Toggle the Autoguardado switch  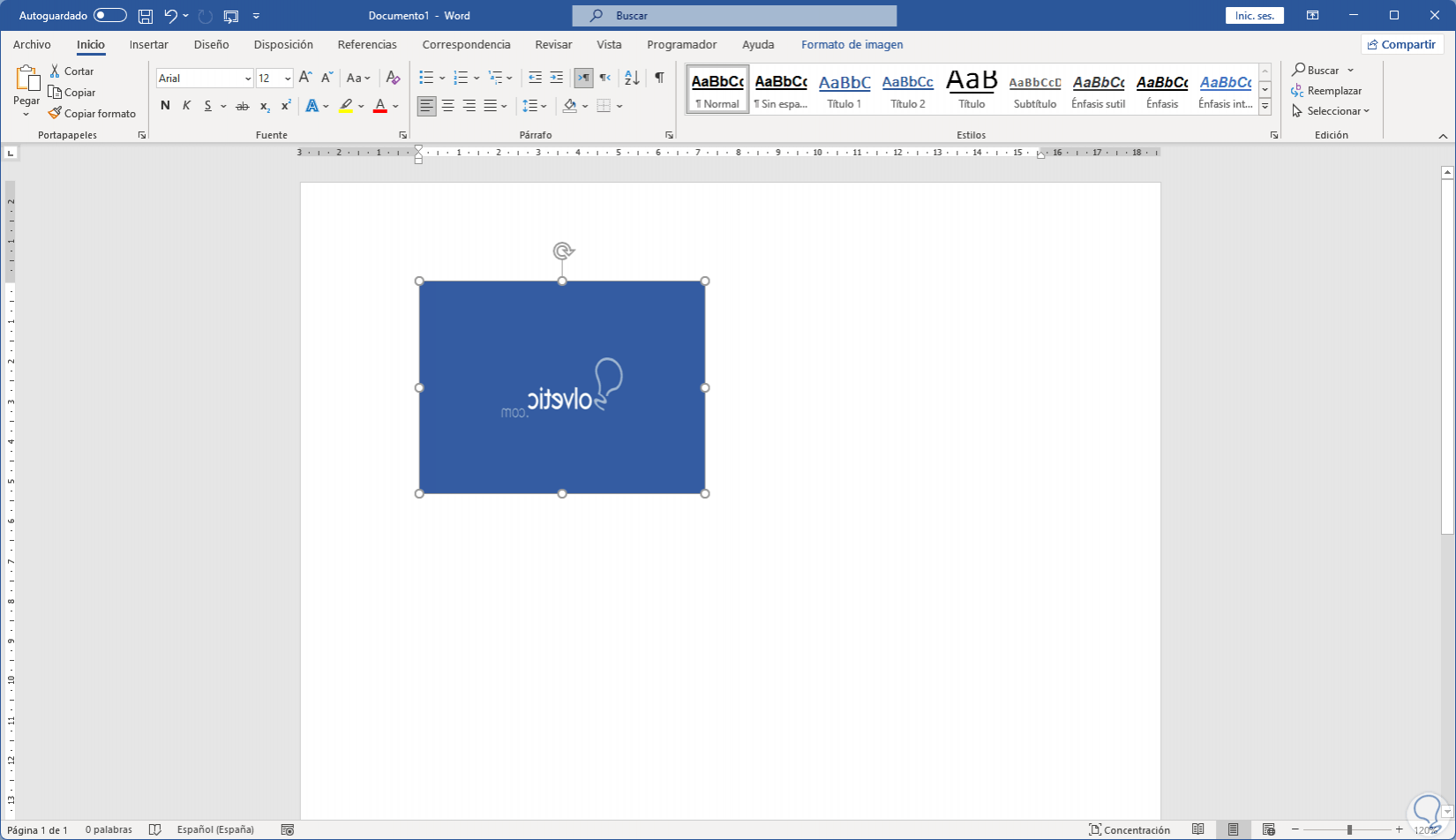pyautogui.click(x=110, y=16)
